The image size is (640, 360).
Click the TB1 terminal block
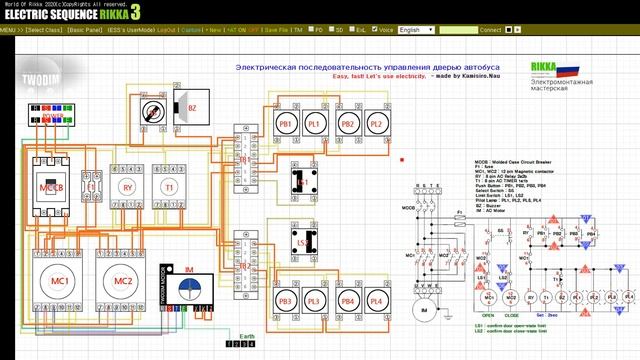pyautogui.click(x=245, y=159)
